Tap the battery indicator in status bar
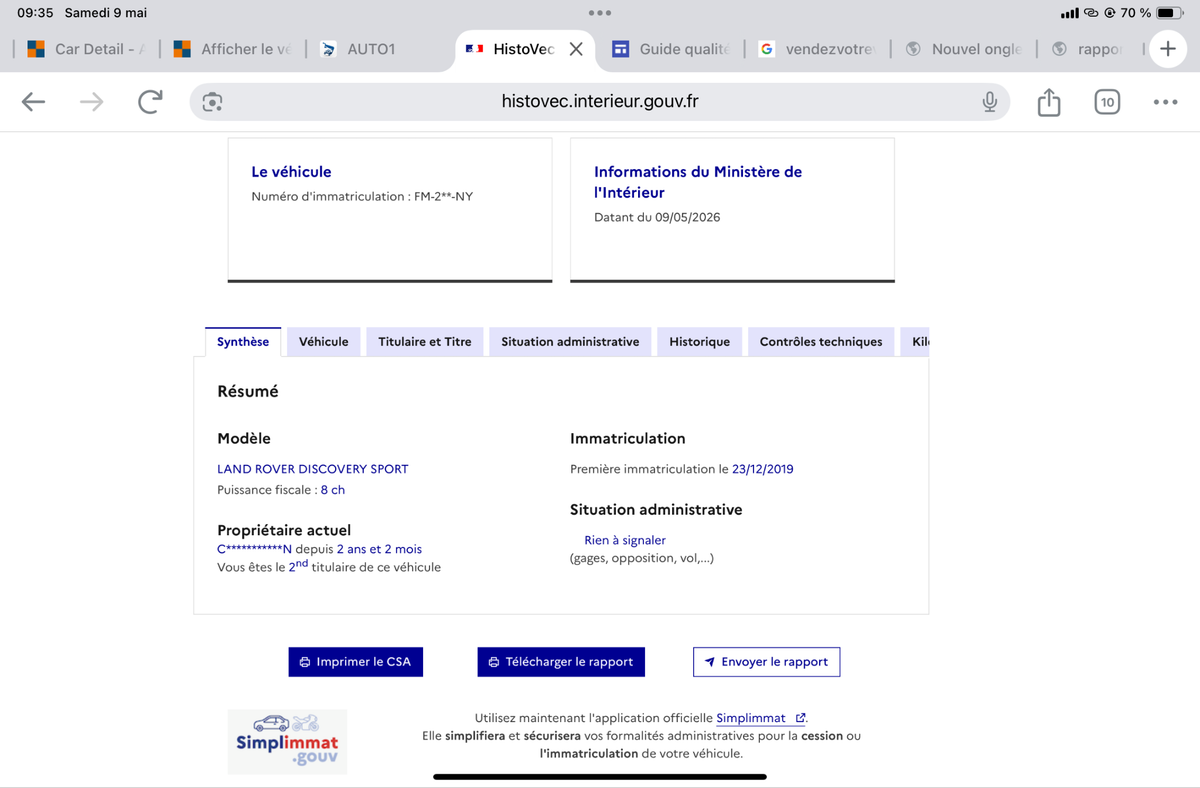This screenshot has height=788, width=1200. (1170, 13)
